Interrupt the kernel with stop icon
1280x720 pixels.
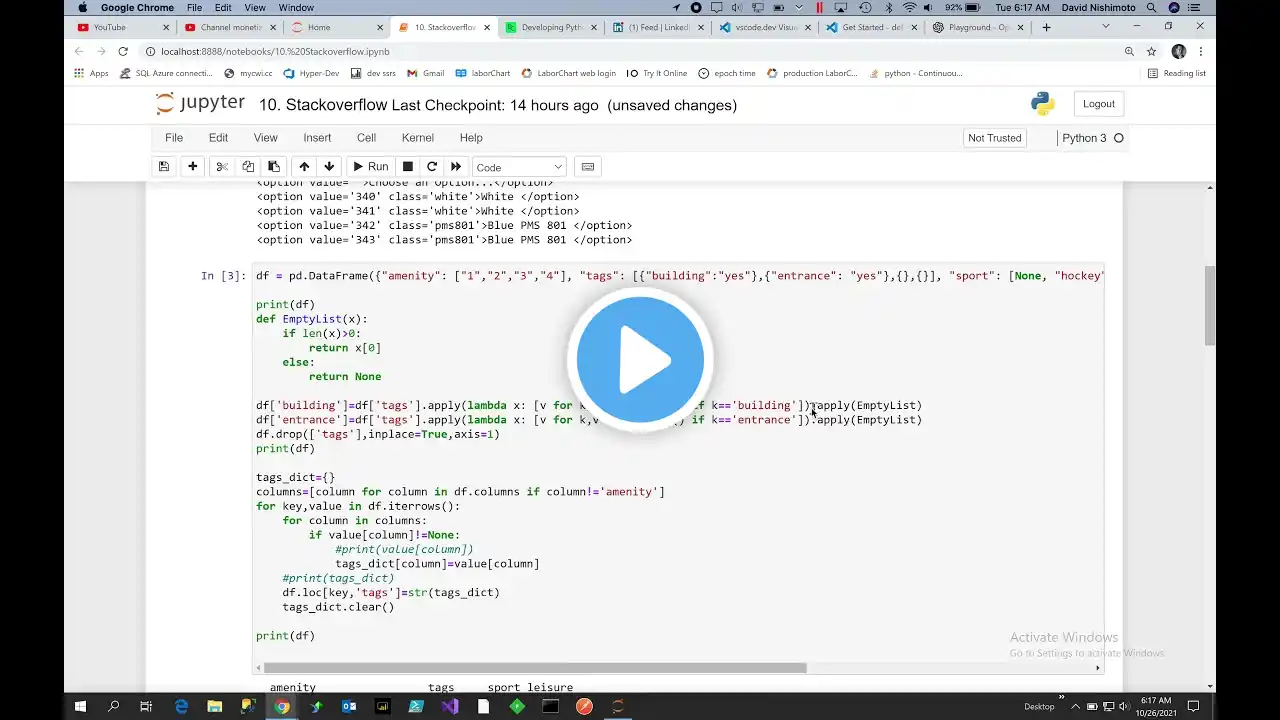click(x=407, y=167)
